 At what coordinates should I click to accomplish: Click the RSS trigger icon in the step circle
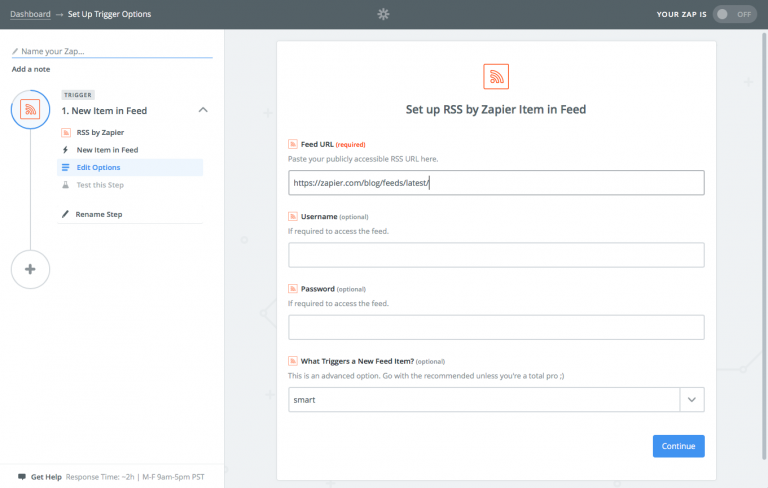pyautogui.click(x=30, y=109)
